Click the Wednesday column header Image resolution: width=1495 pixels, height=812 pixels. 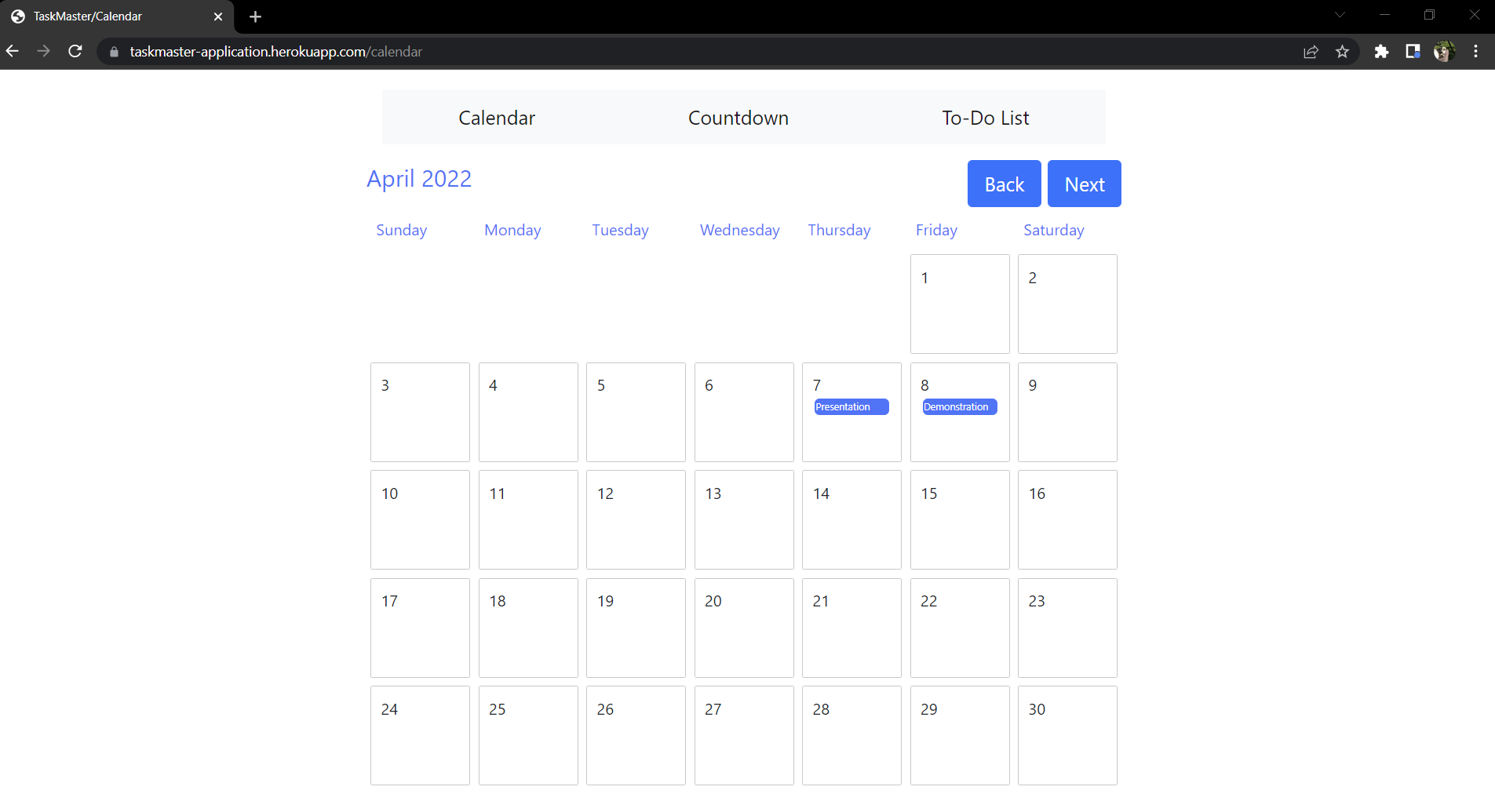(x=740, y=230)
